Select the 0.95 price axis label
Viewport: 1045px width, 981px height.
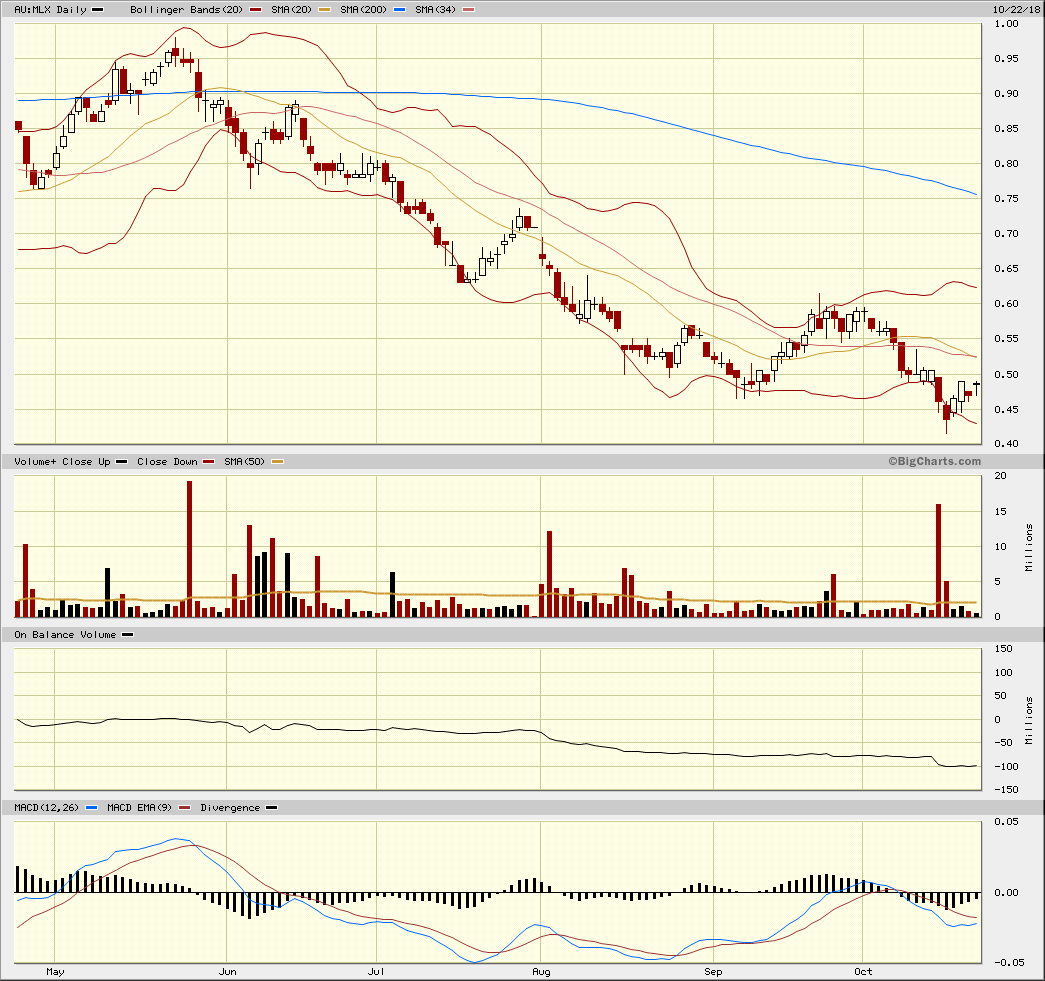pos(1006,59)
